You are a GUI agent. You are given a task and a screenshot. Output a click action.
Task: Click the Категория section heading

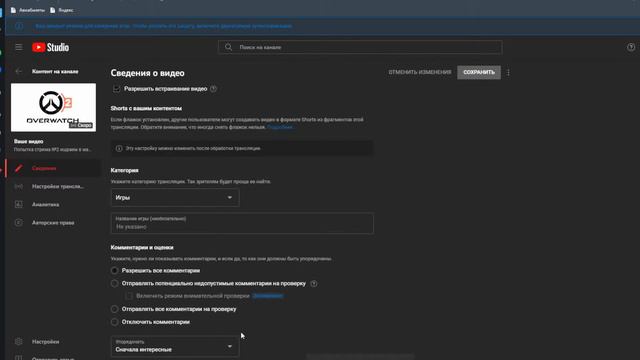pos(124,170)
